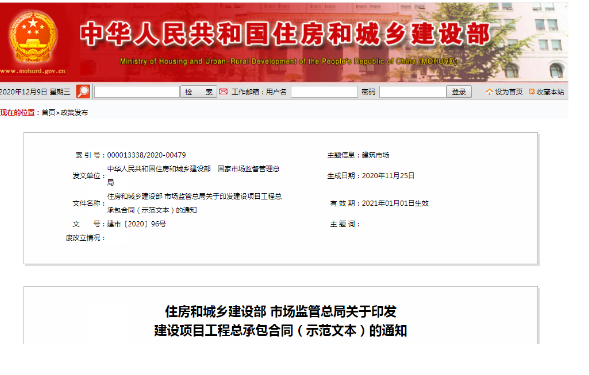Image resolution: width=589 pixels, height=375 pixels.
Task: Click the orange magnifier search icon
Action: (83, 91)
